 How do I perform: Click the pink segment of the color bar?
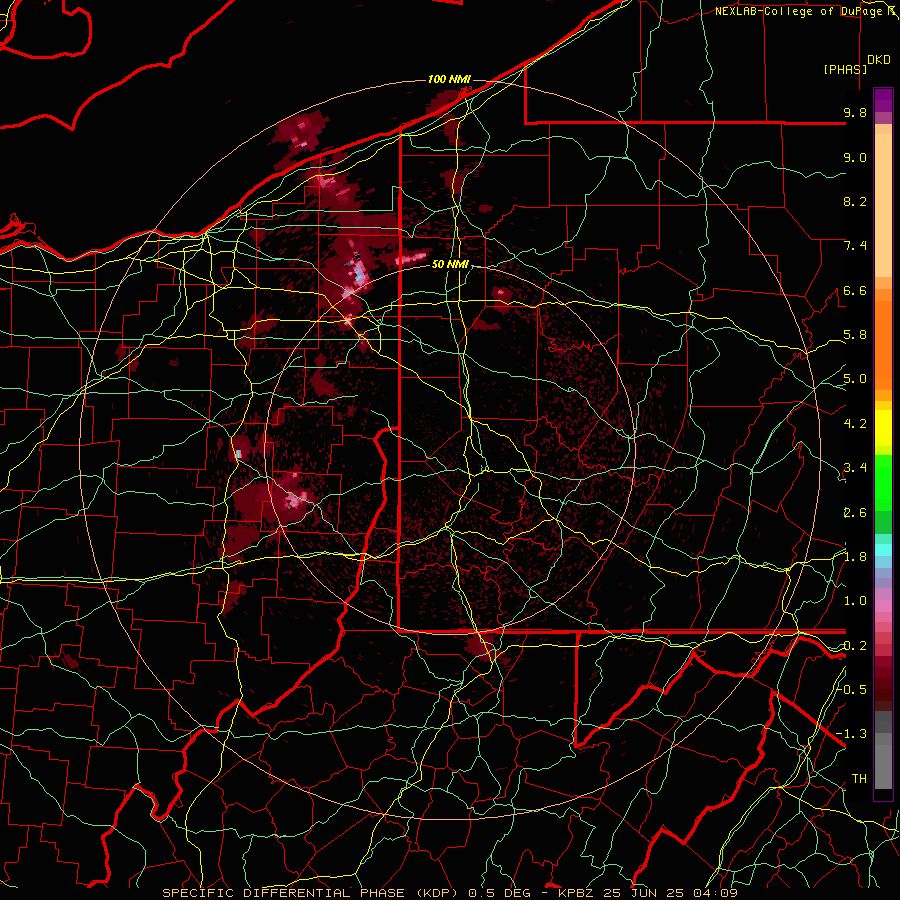point(883,606)
